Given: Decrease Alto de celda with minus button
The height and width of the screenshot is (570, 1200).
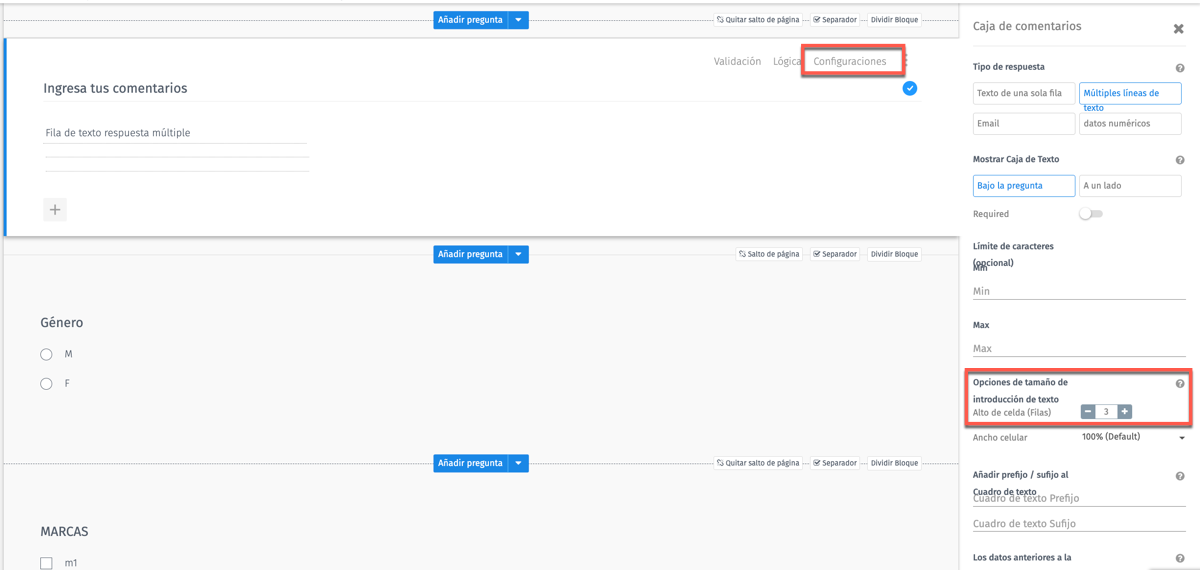Looking at the screenshot, I should [1088, 412].
